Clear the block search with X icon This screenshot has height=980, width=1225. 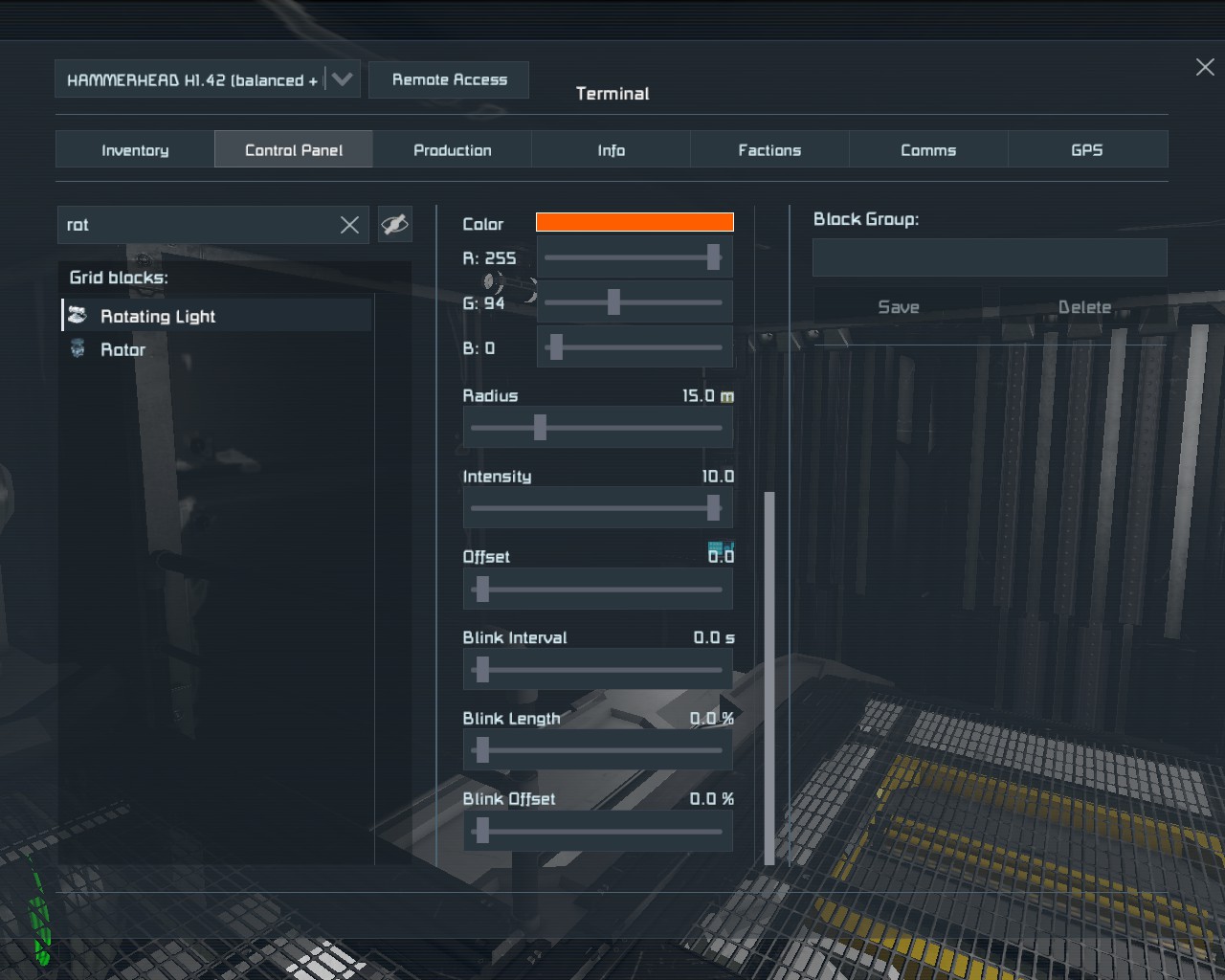coord(349,225)
